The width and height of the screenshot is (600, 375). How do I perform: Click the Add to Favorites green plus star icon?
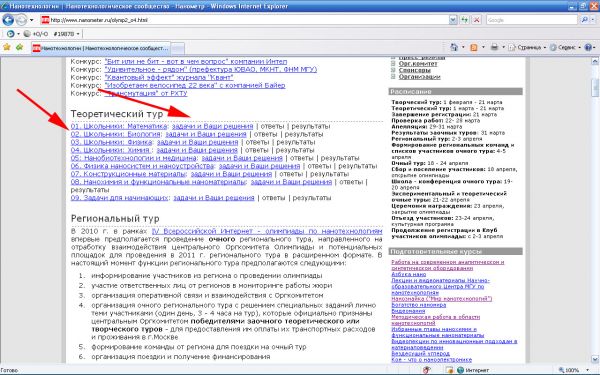[20, 47]
